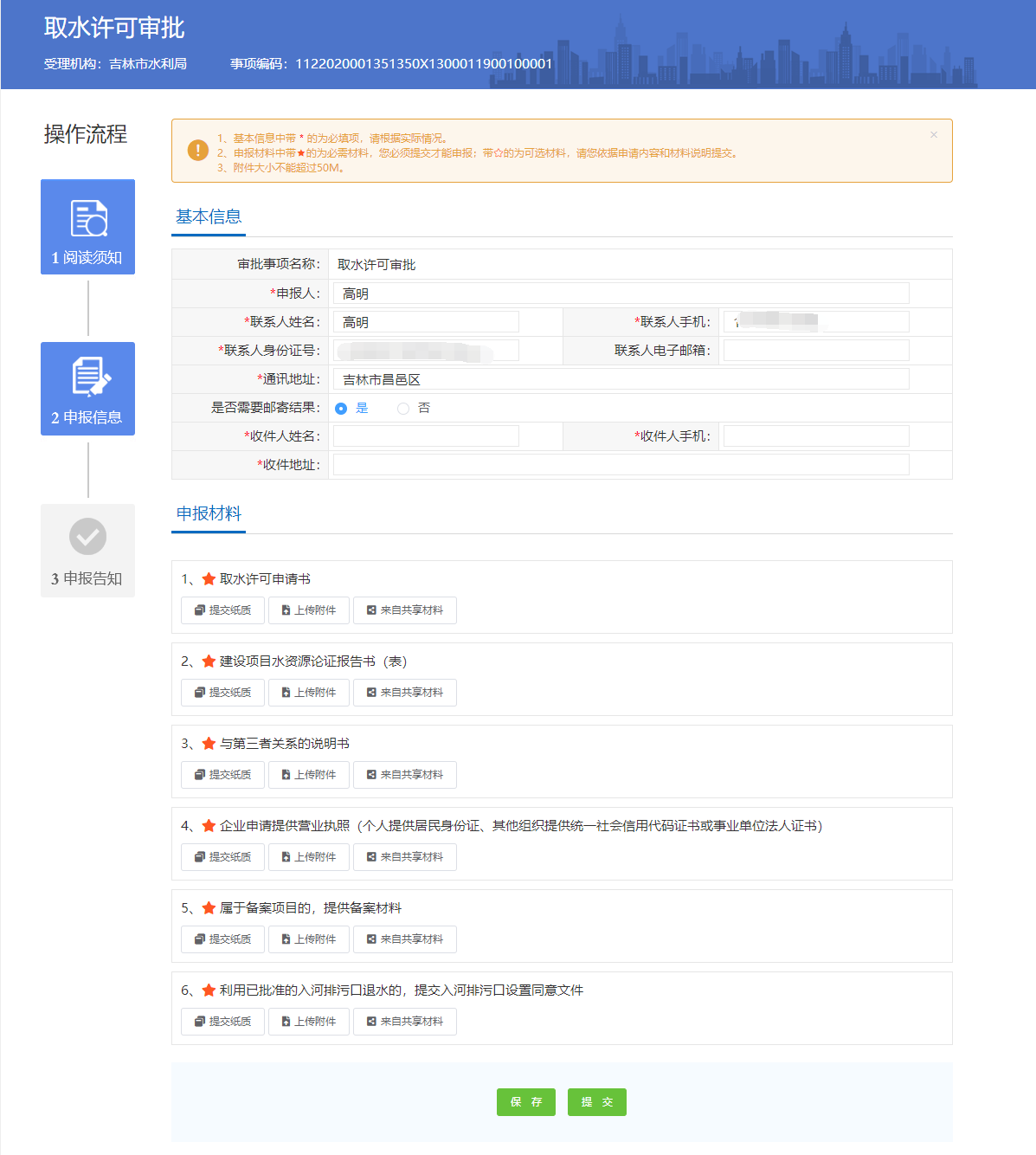Screen dimensions: 1036x1155
Task: Click the 提交 button
Action: coord(596,1102)
